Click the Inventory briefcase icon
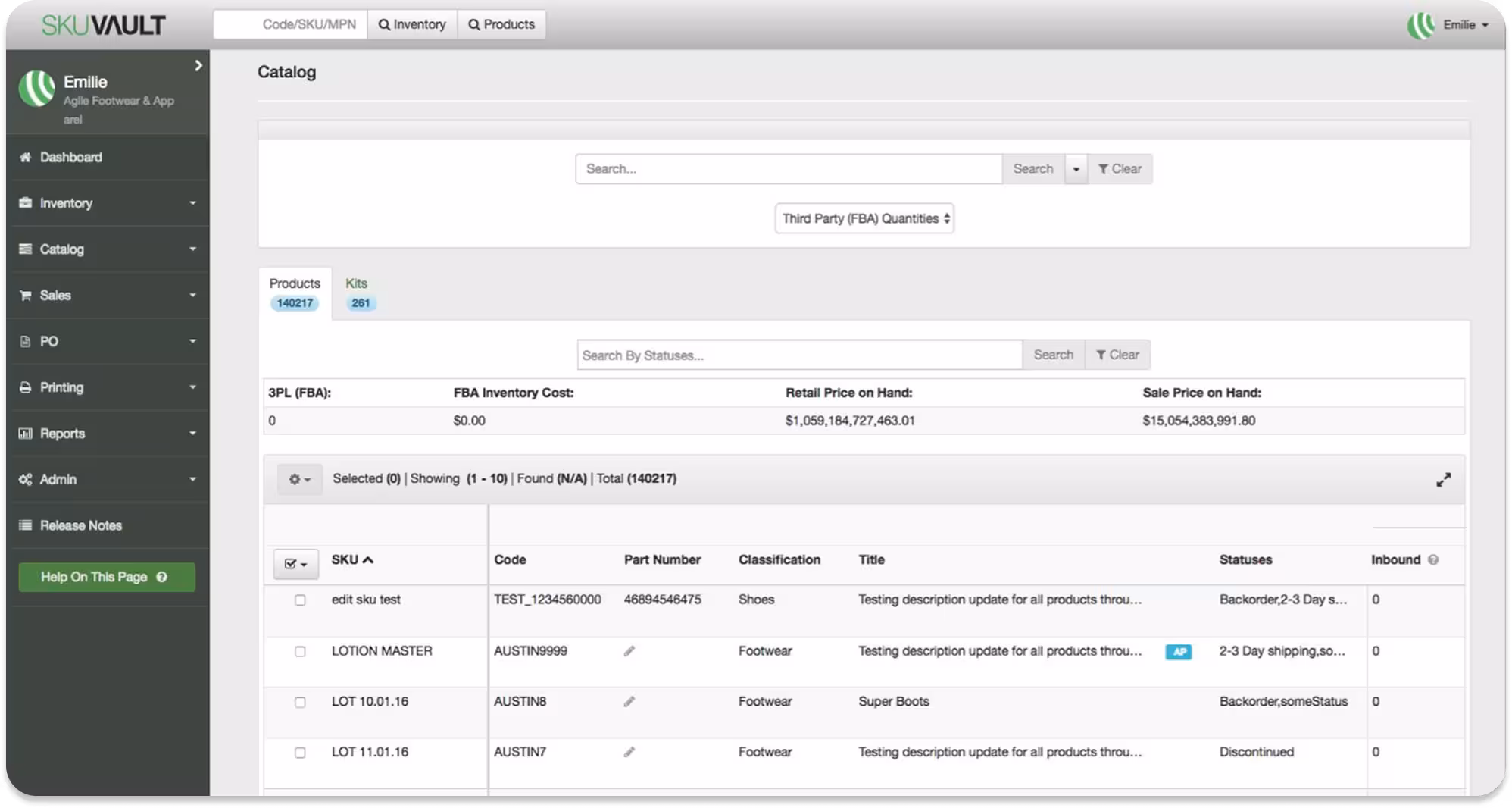Screen dimensions: 1512x808 pos(25,203)
